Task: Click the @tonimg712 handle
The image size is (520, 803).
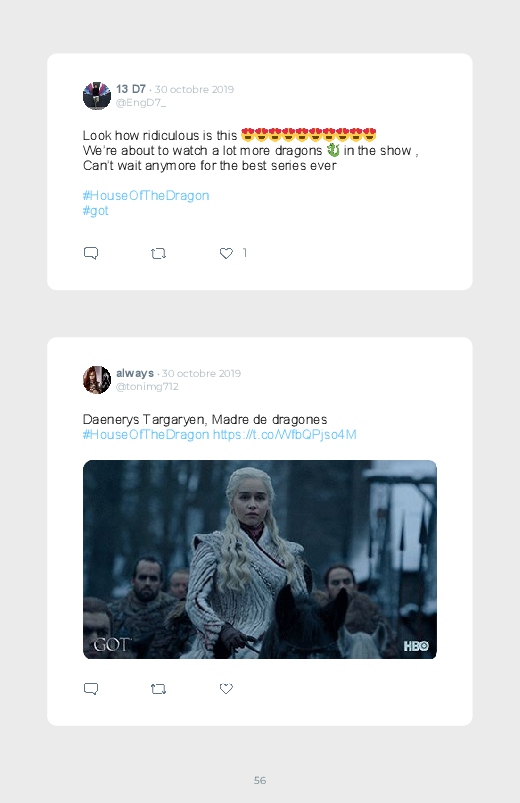Action: (x=147, y=387)
